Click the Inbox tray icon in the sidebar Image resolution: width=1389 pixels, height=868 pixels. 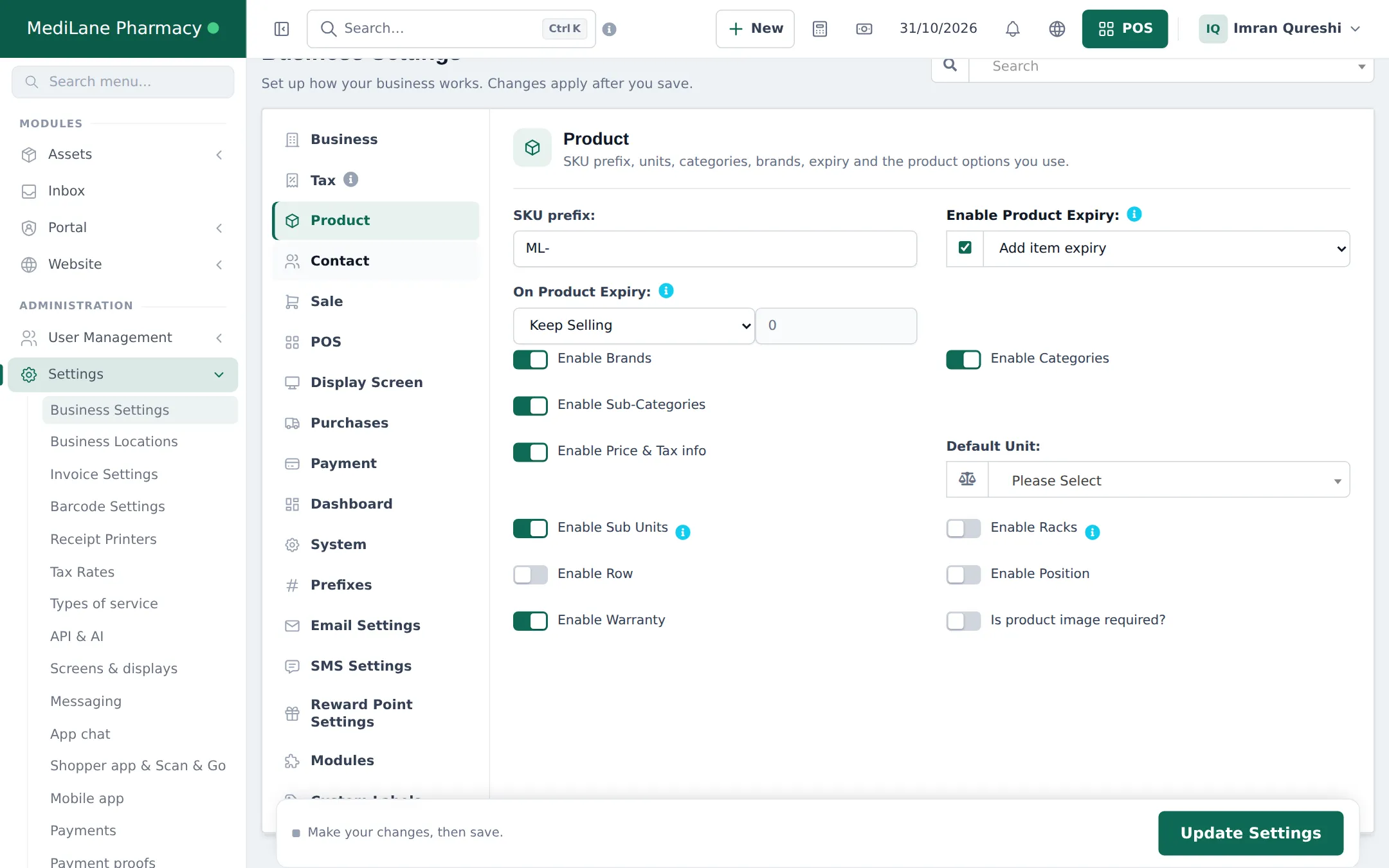[29, 192]
